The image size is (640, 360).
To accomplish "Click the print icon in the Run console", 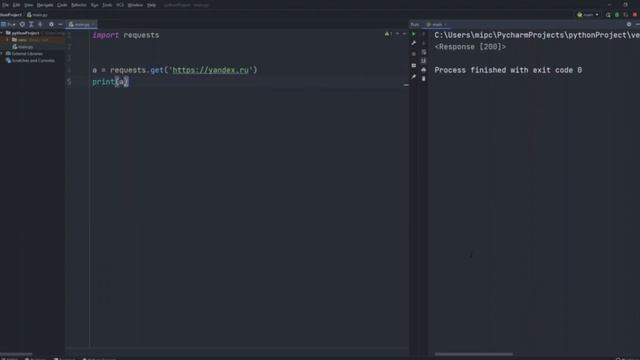I will tap(424, 70).
